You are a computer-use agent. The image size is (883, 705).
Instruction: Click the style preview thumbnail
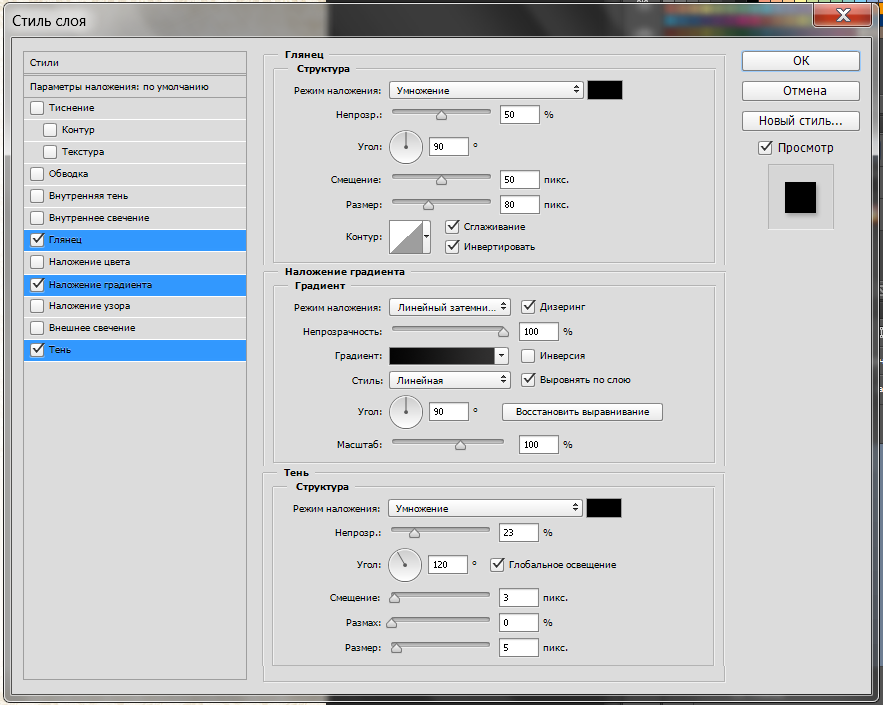pos(800,197)
